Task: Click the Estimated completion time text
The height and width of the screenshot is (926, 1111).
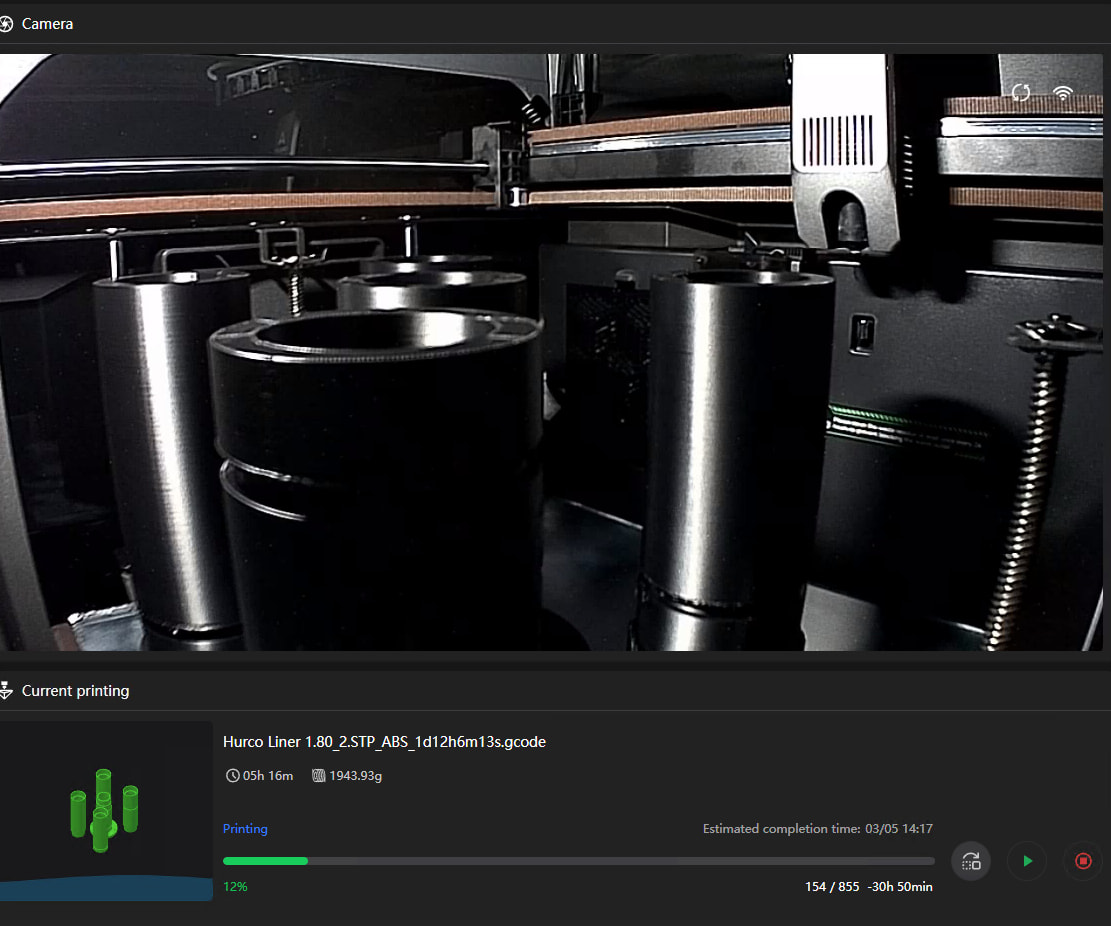Action: (x=817, y=829)
